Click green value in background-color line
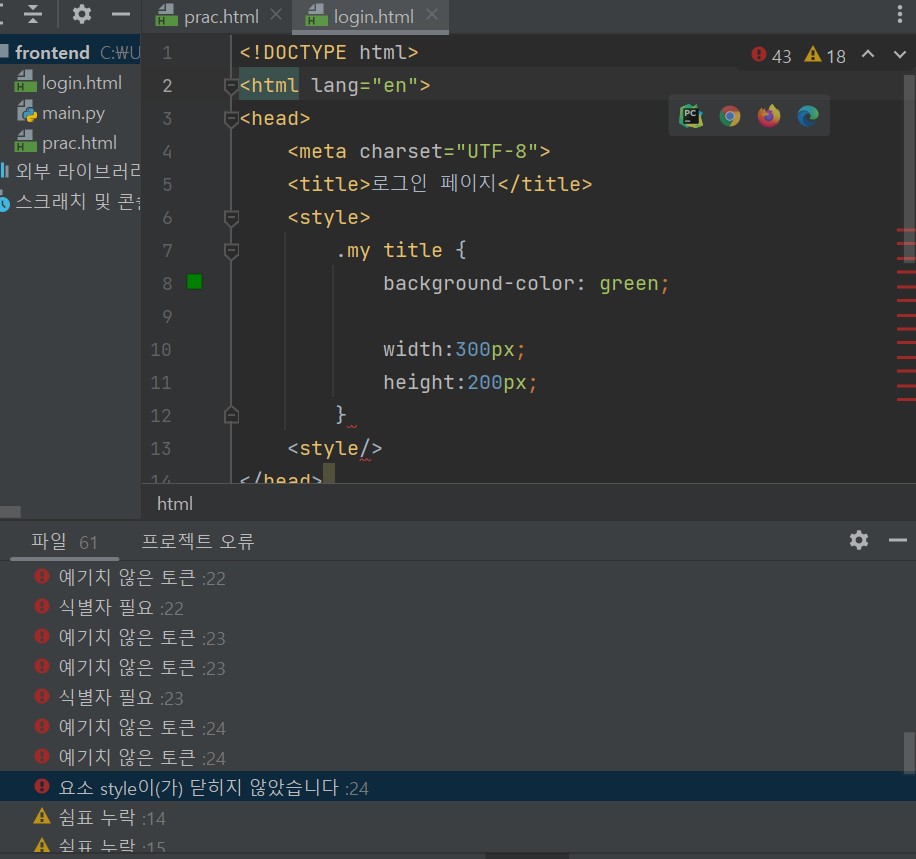916x859 pixels. 629,283
